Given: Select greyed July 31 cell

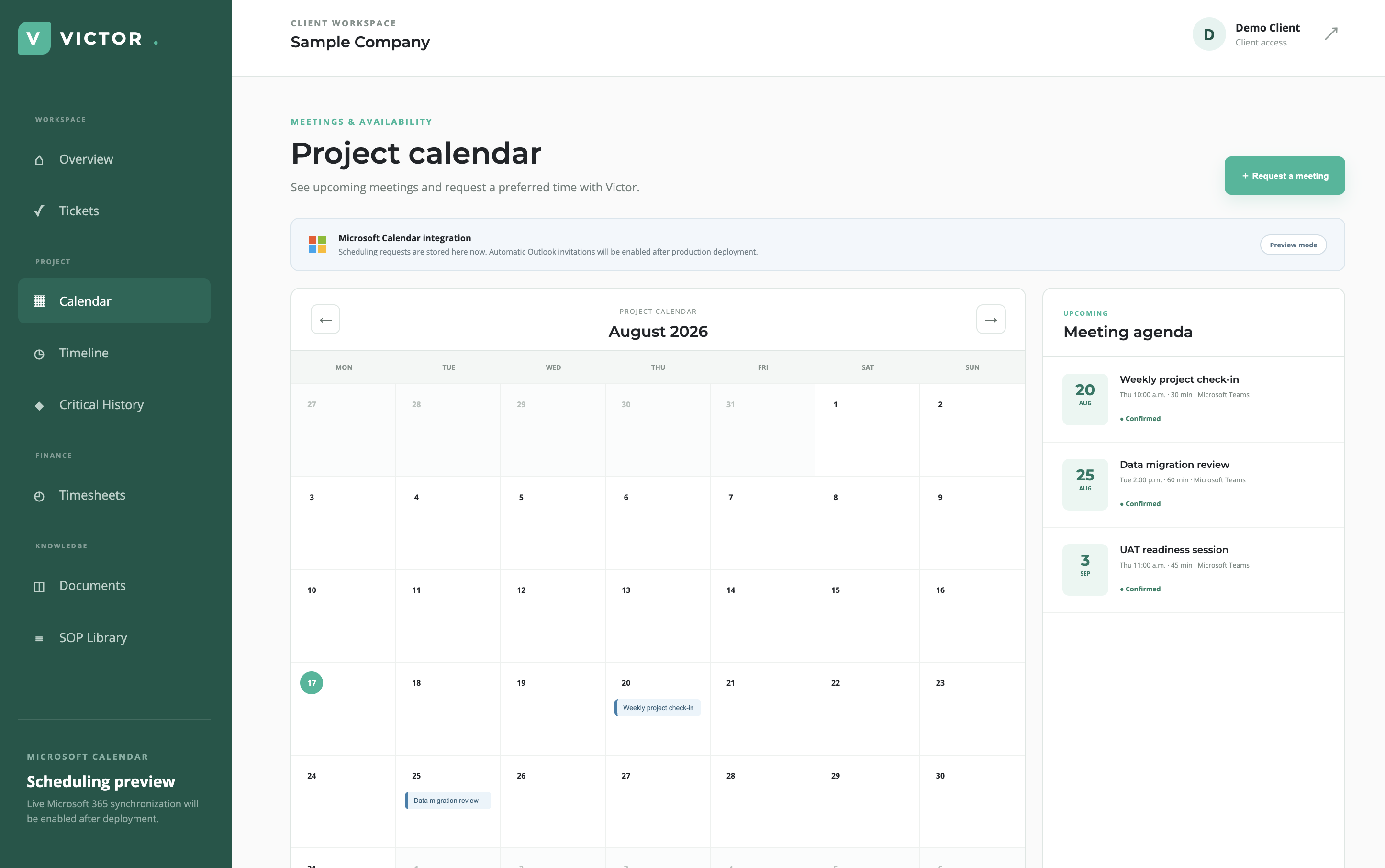Looking at the screenshot, I should (x=762, y=430).
